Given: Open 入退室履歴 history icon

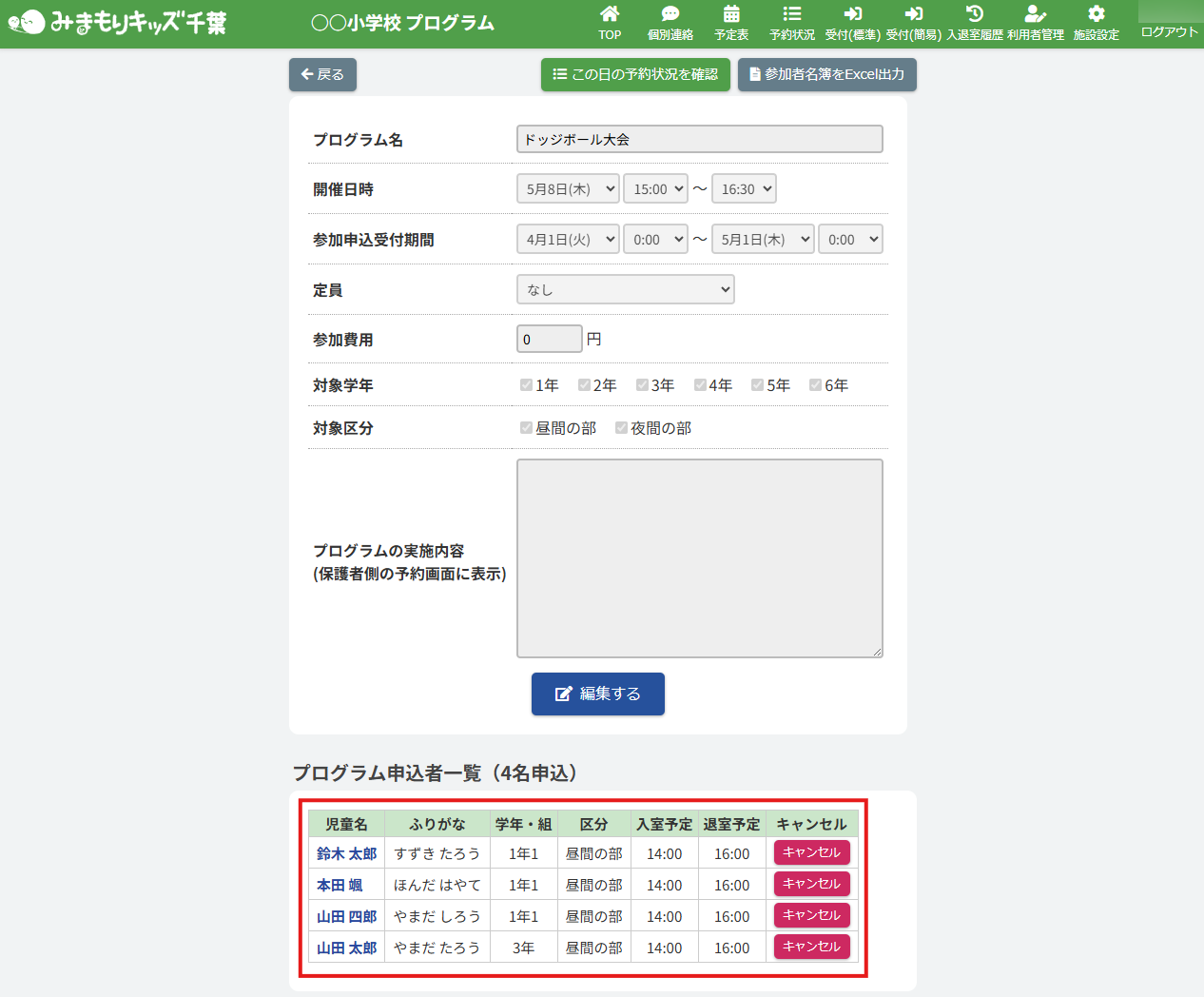Looking at the screenshot, I should pos(975,14).
